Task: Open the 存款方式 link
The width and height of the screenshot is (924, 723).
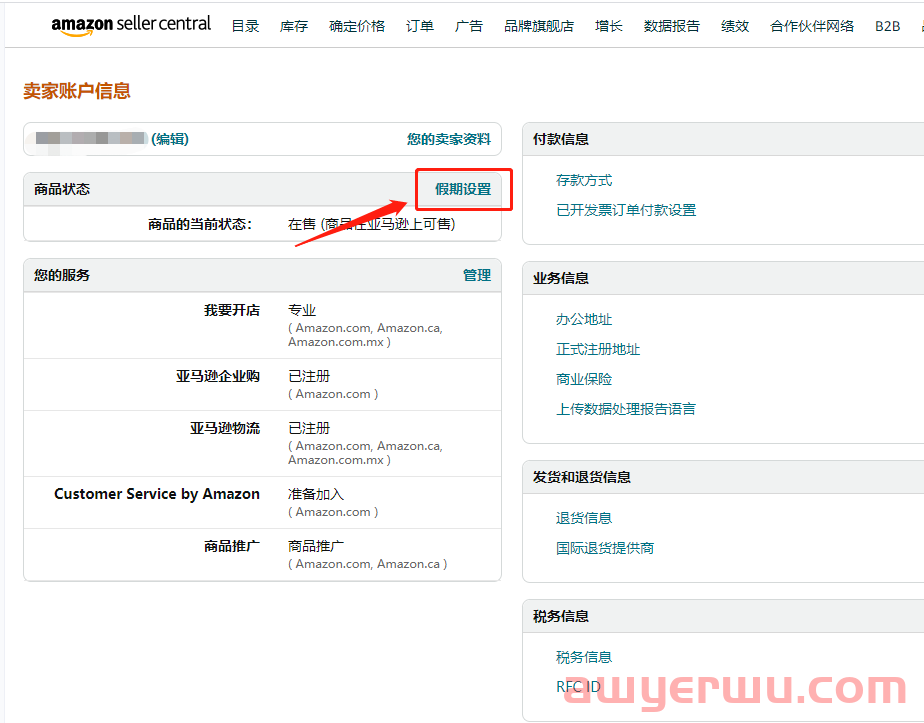Action: [x=584, y=181]
